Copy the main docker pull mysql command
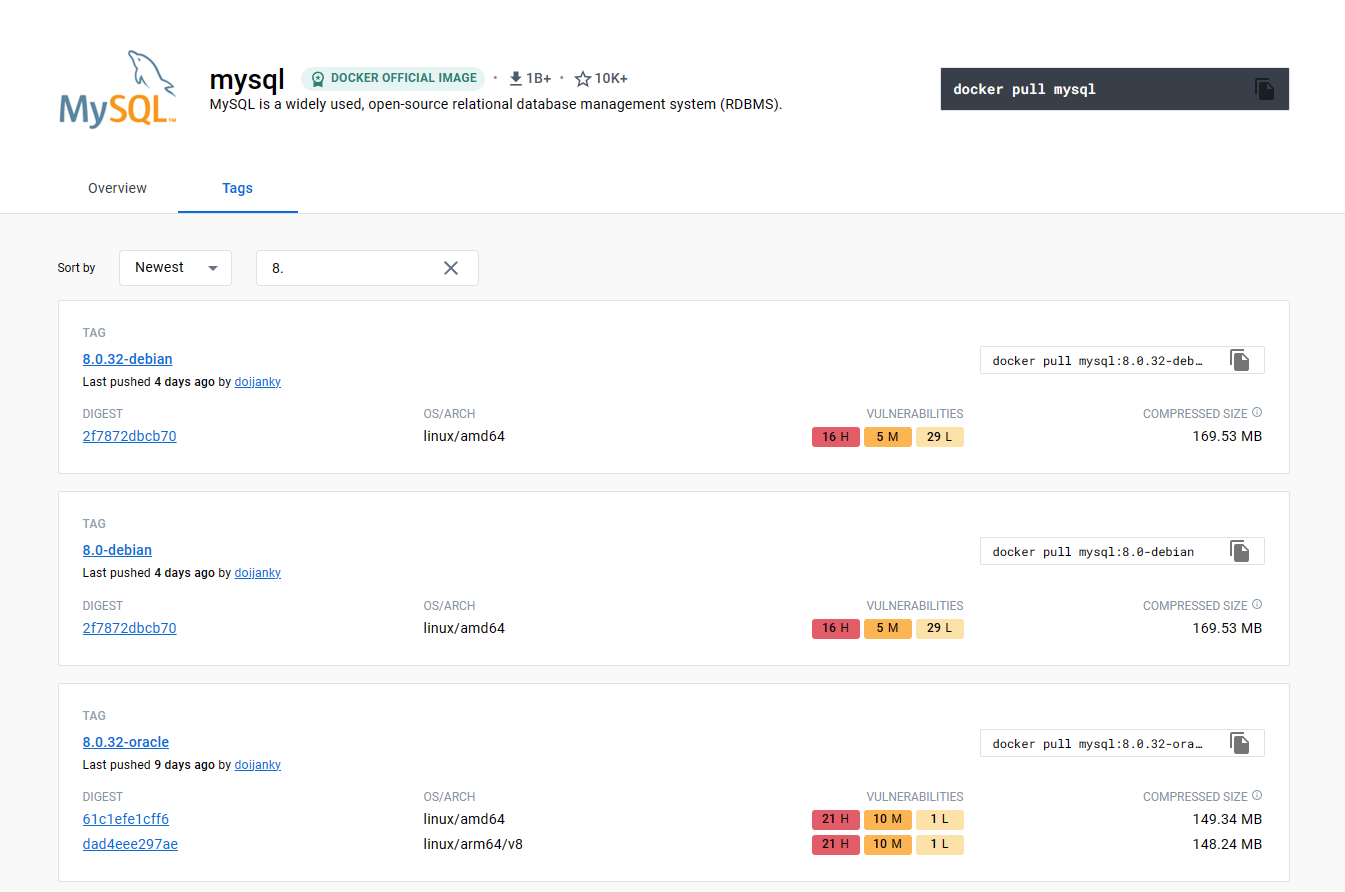Screen dimensions: 1345x892 1265,89
